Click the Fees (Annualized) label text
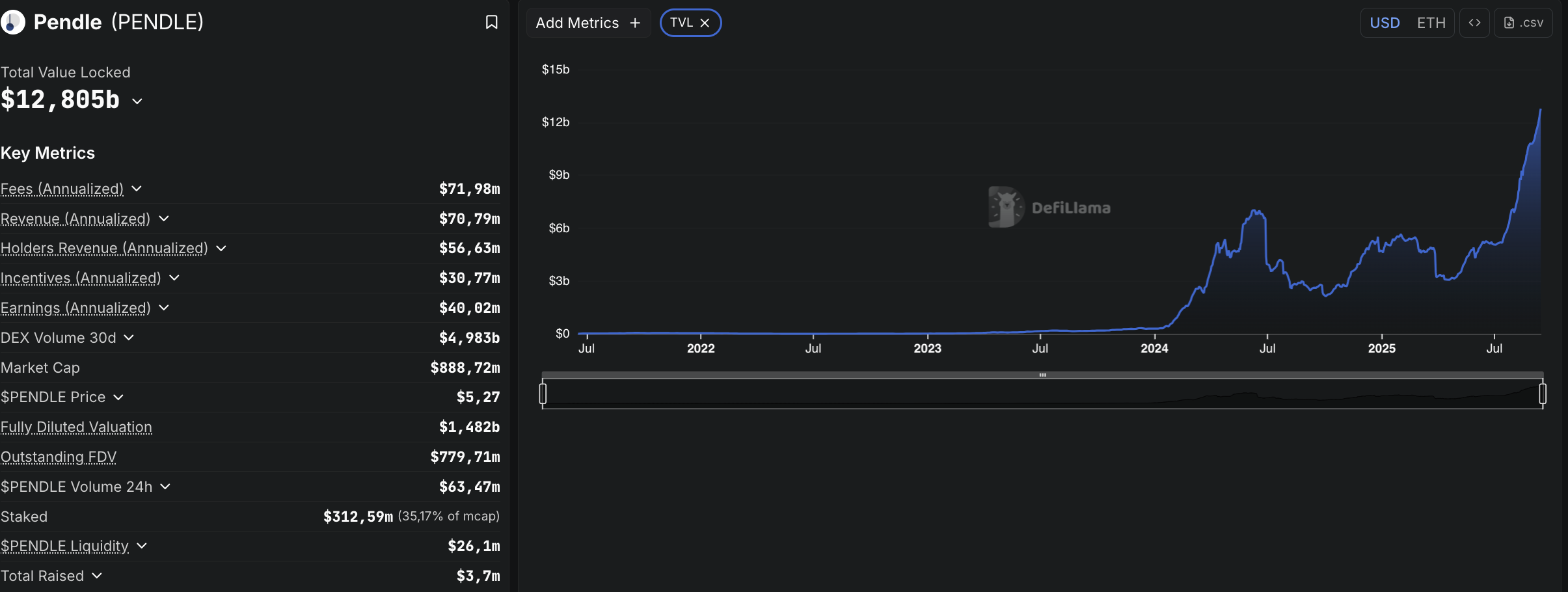Viewport: 1568px width, 592px height. tap(62, 189)
